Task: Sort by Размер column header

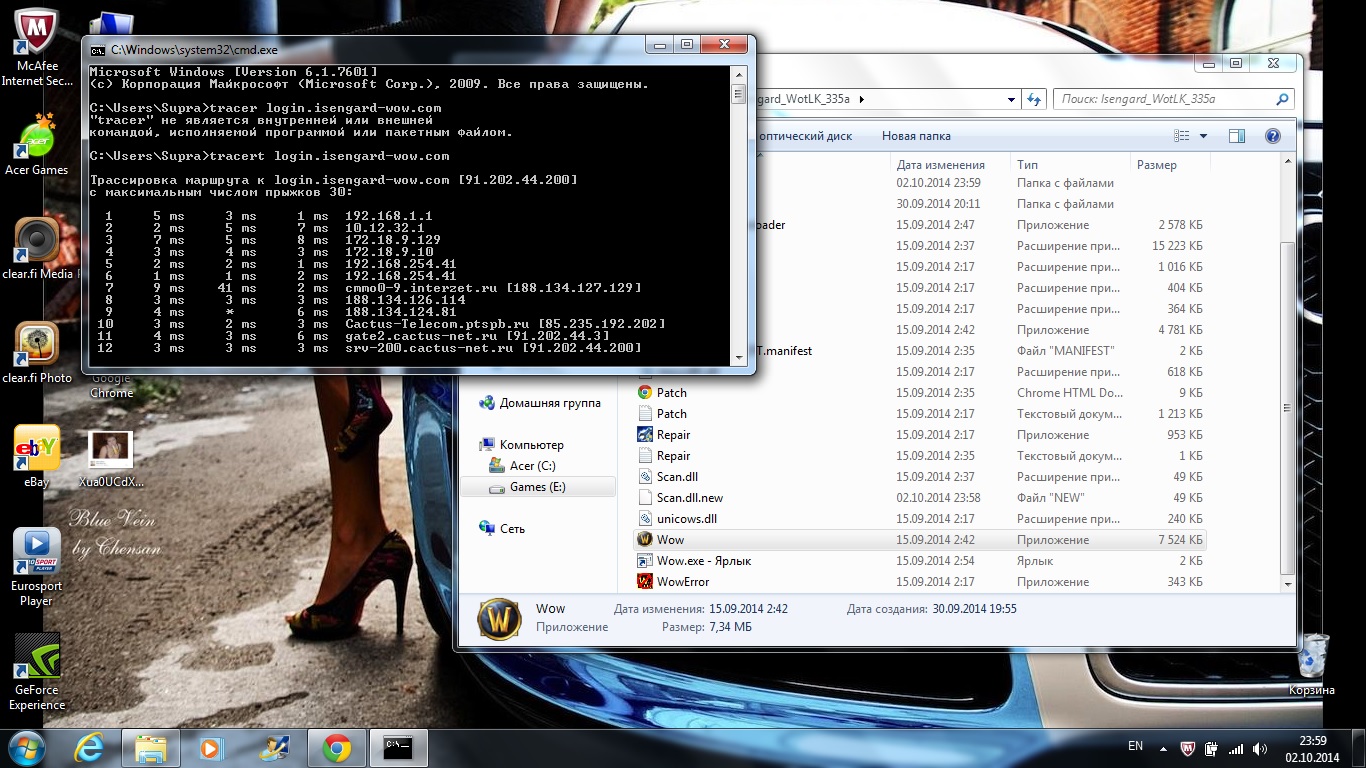Action: [x=1170, y=164]
